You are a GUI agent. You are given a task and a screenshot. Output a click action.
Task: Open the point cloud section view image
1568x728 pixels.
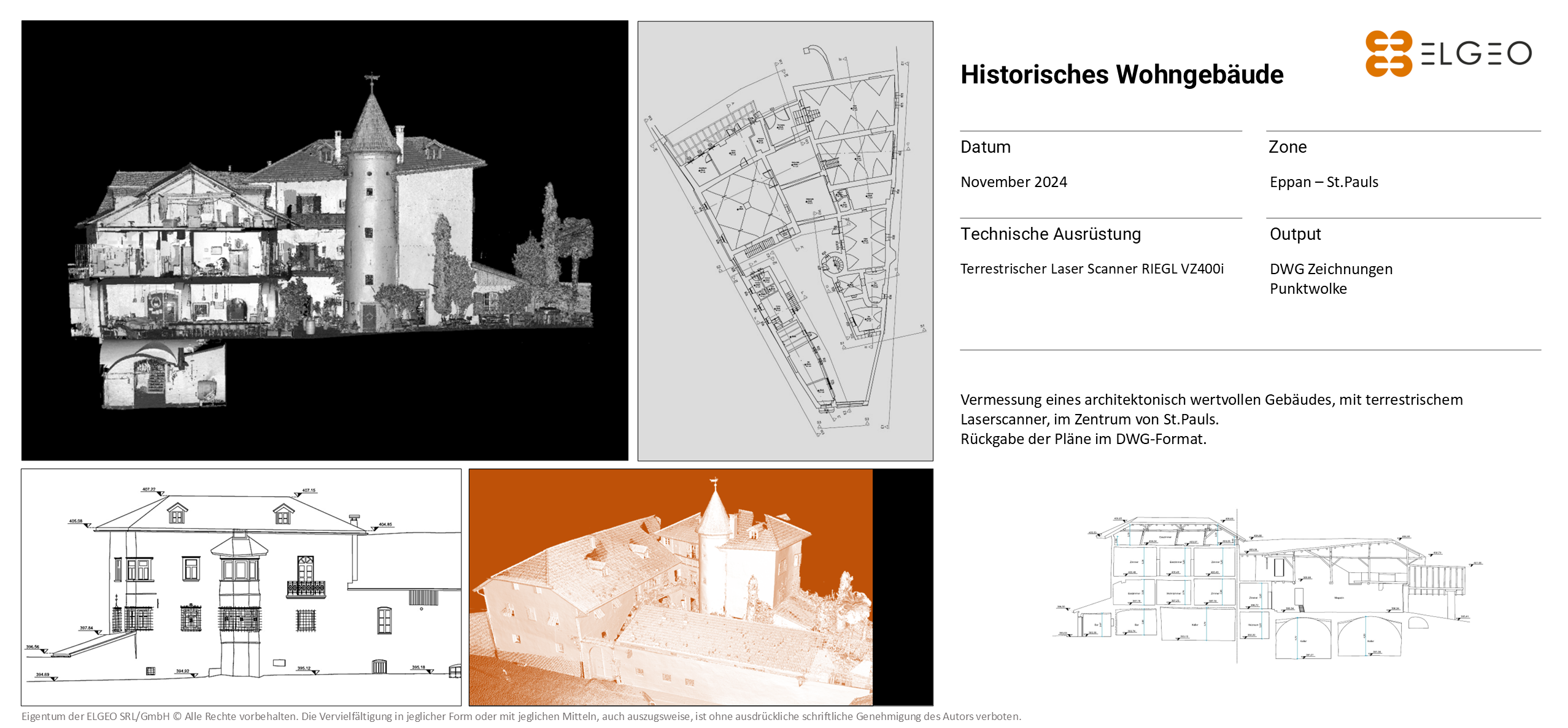click(325, 240)
